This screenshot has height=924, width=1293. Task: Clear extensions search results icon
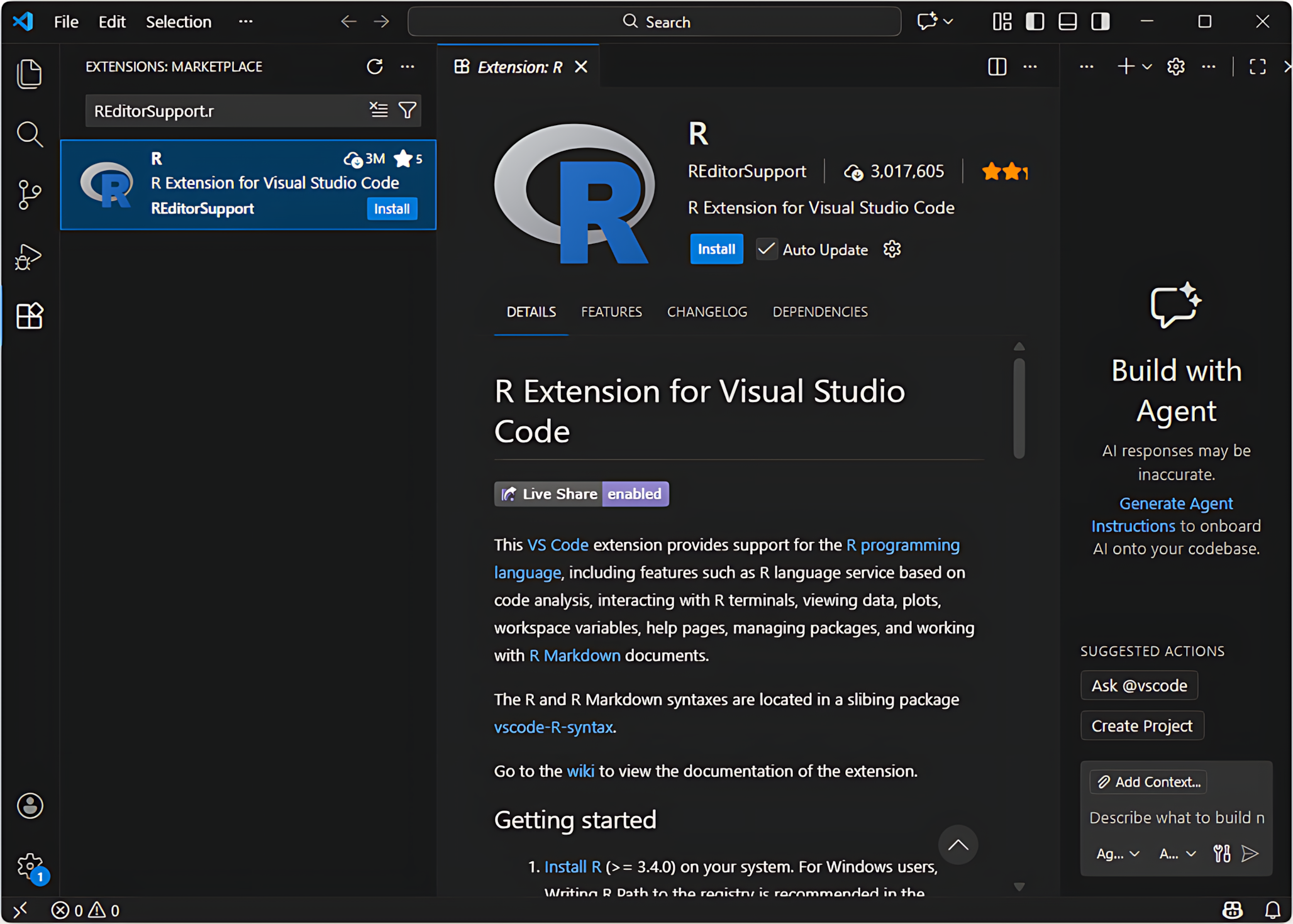coord(379,110)
